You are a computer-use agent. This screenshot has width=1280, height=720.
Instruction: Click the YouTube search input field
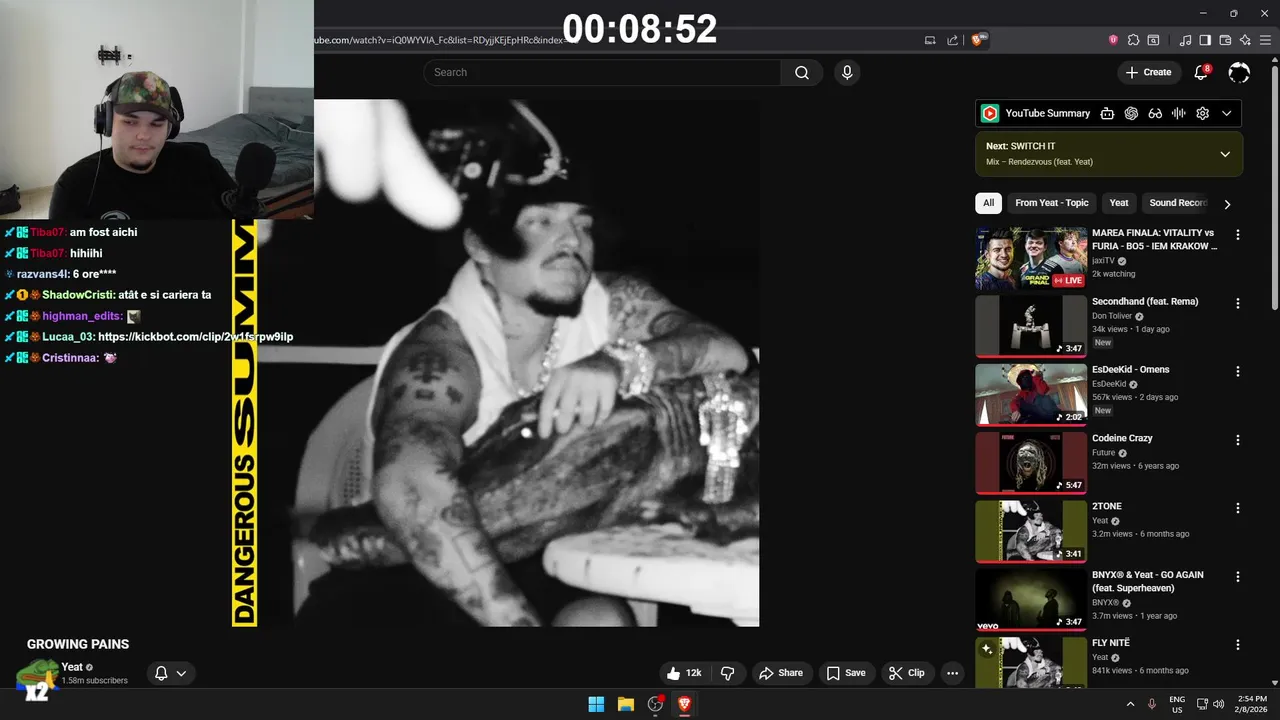(x=603, y=72)
